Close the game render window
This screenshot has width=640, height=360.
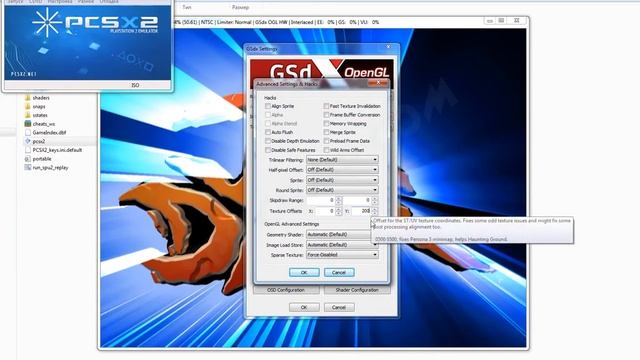(516, 21)
